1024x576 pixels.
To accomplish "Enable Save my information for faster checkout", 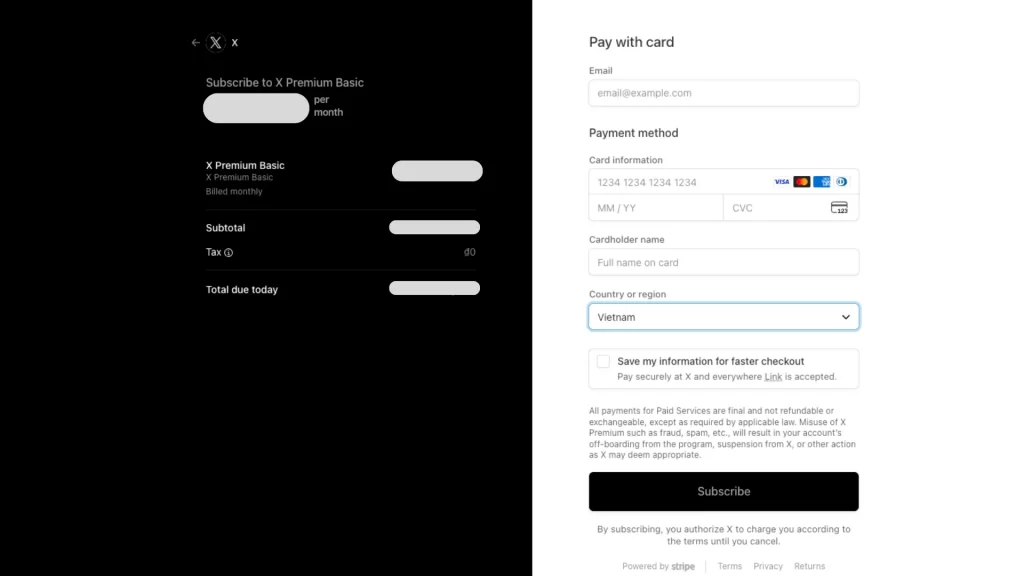I will [603, 361].
